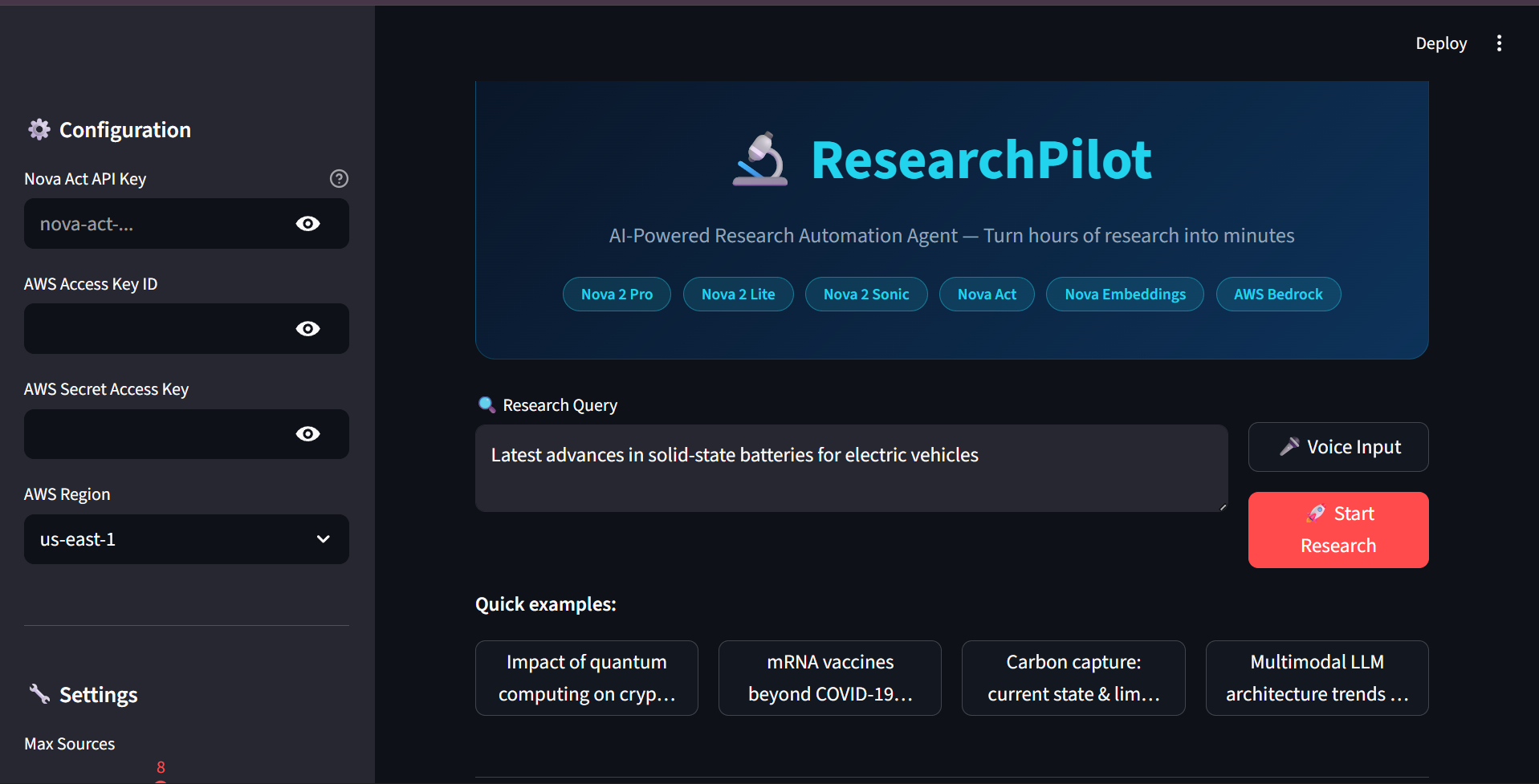The height and width of the screenshot is (784, 1539).
Task: Click the ResearchPilot microscope logo
Action: click(760, 159)
